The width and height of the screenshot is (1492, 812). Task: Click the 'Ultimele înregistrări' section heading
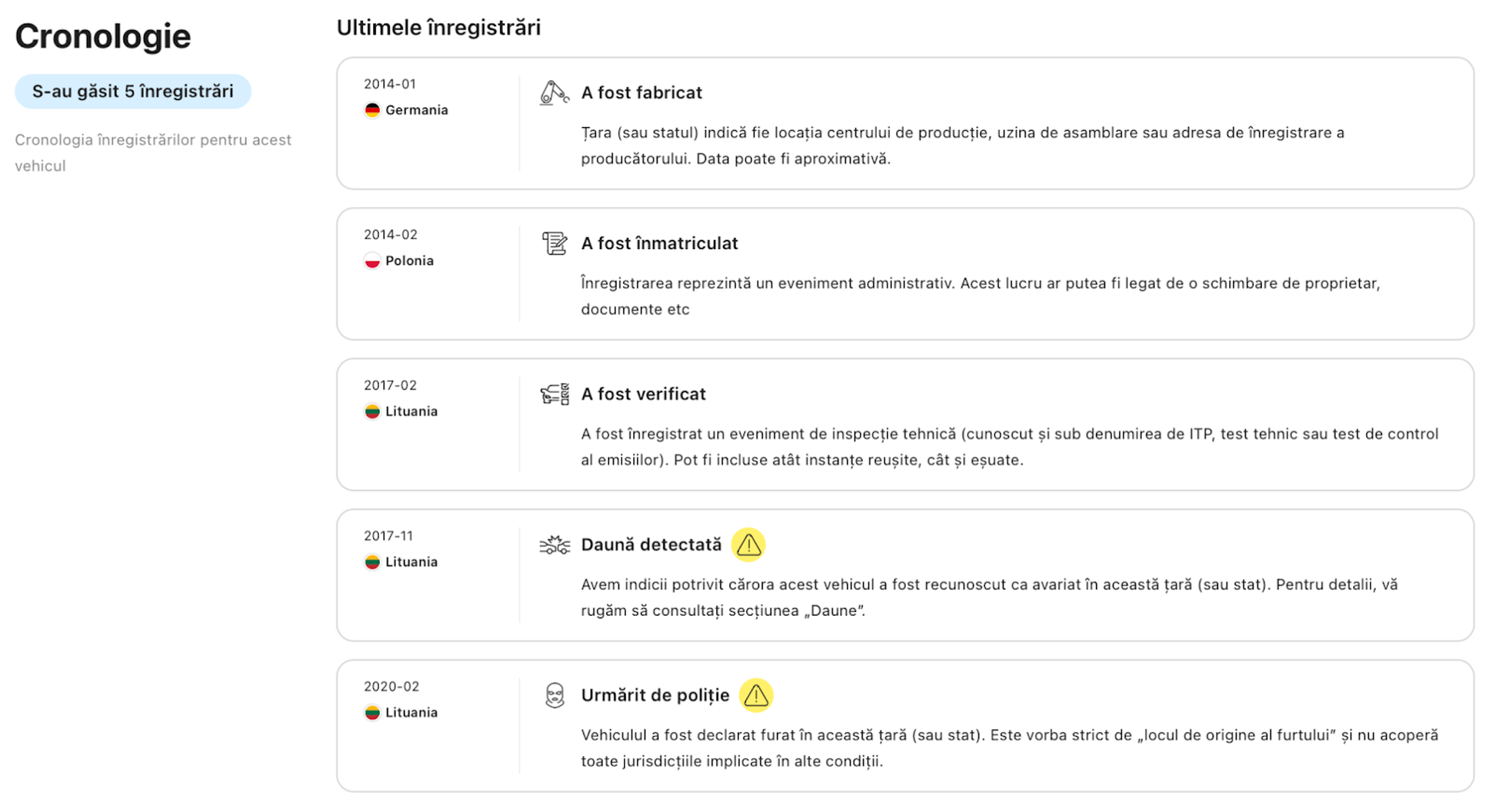tap(438, 27)
